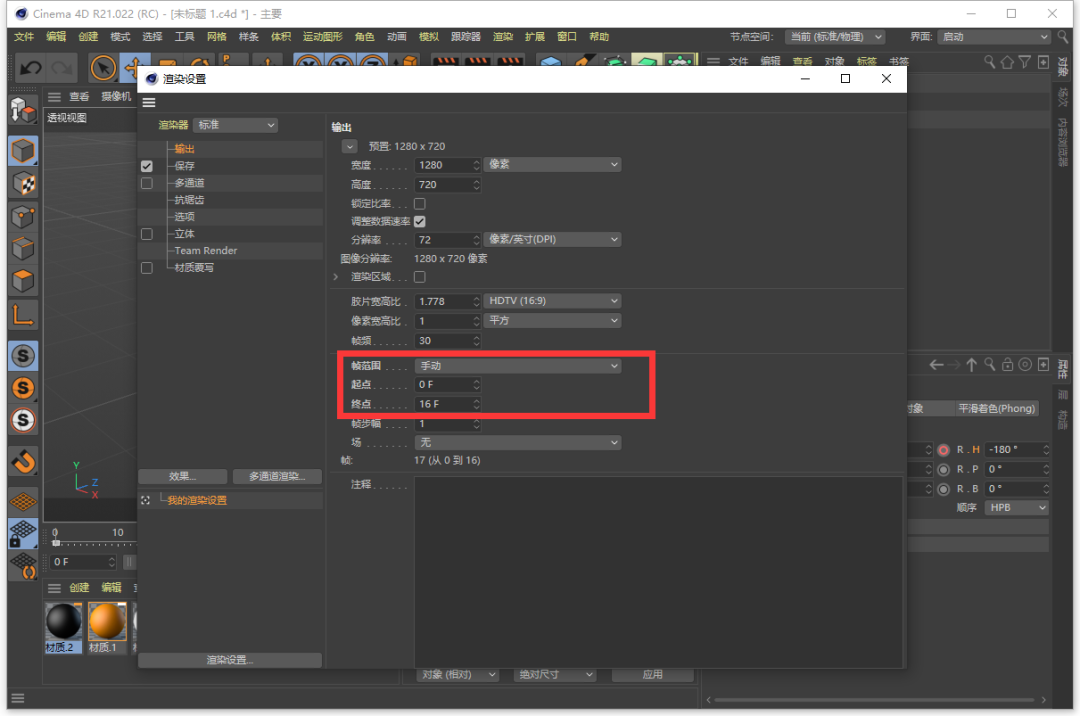Open the HDTV (16:9) film aspect dropdown
This screenshot has height=716, width=1080.
click(552, 301)
